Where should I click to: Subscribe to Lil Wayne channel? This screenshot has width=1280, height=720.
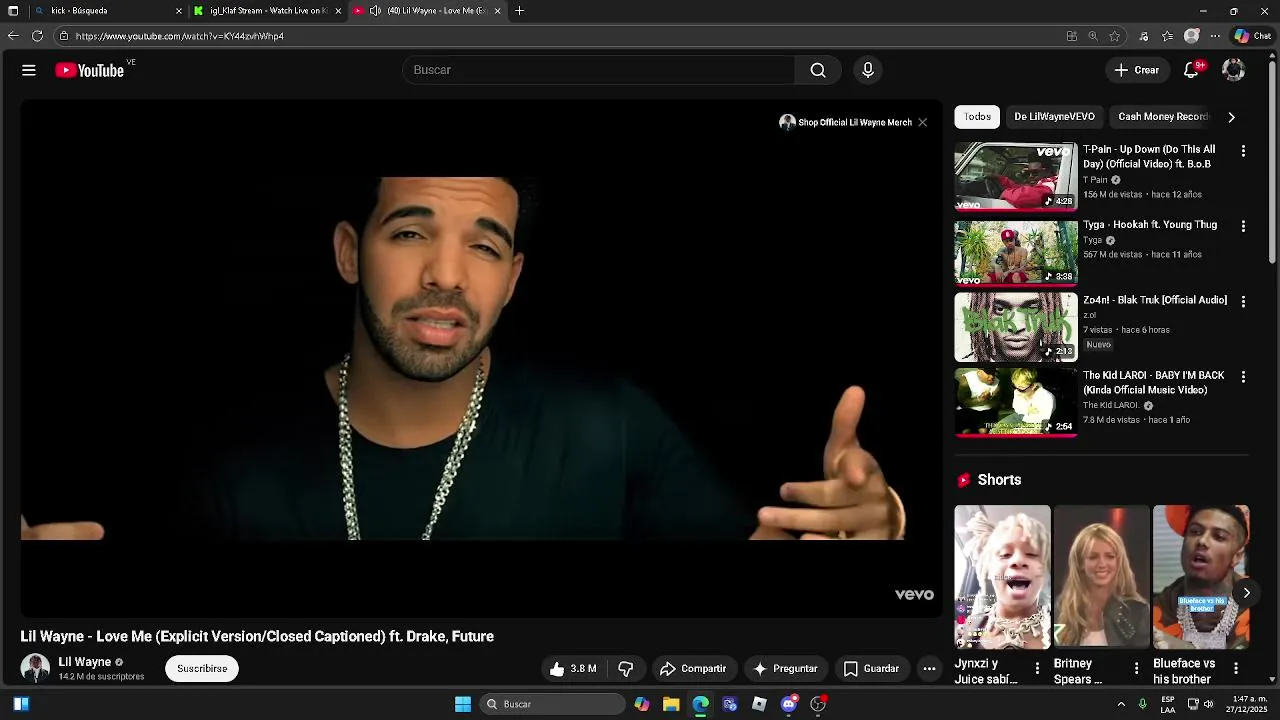pos(202,669)
